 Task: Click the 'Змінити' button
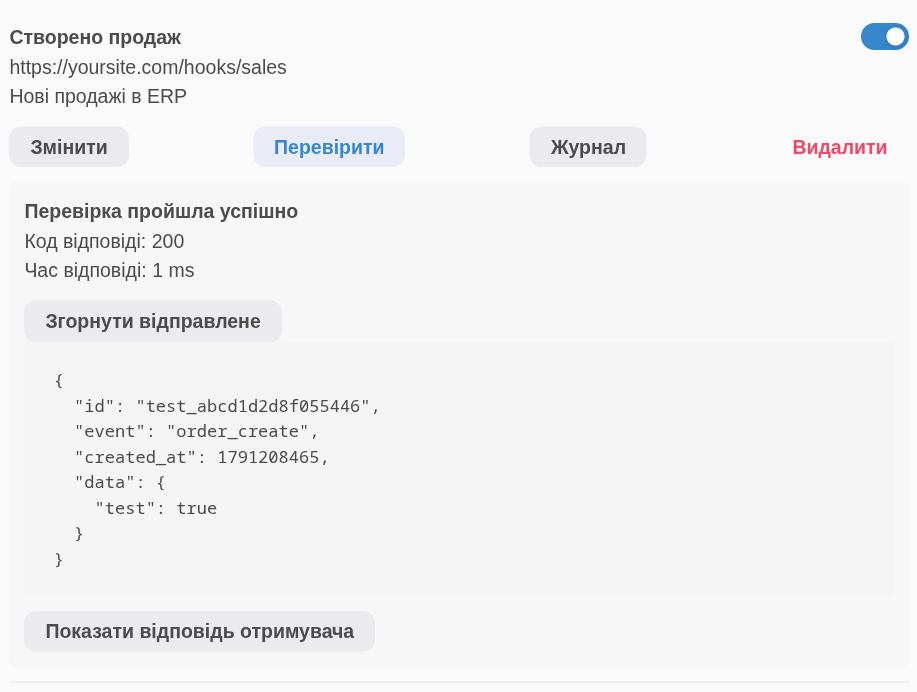tap(69, 147)
